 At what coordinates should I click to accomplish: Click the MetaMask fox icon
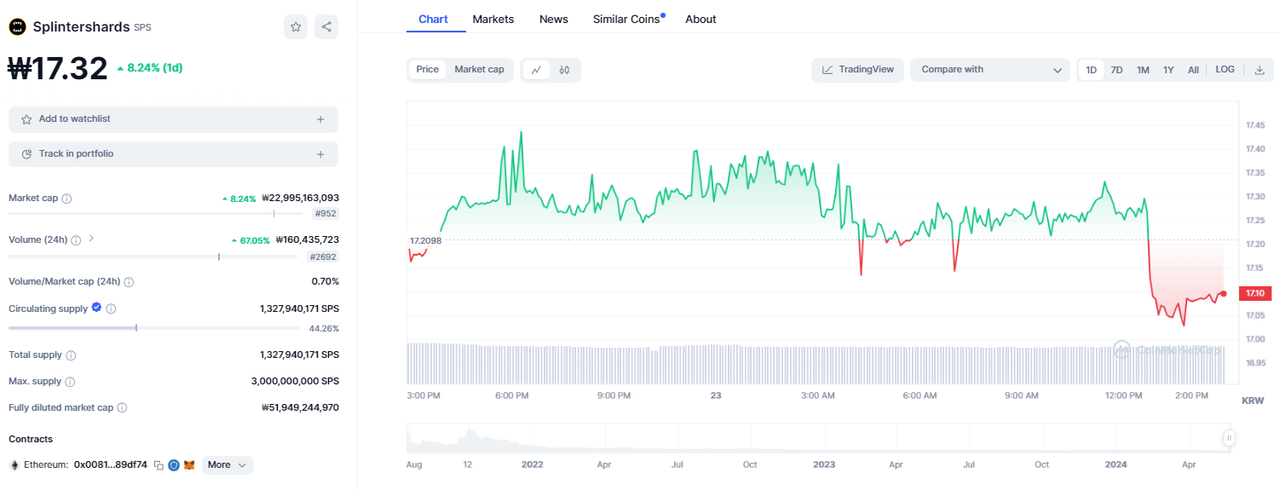190,465
